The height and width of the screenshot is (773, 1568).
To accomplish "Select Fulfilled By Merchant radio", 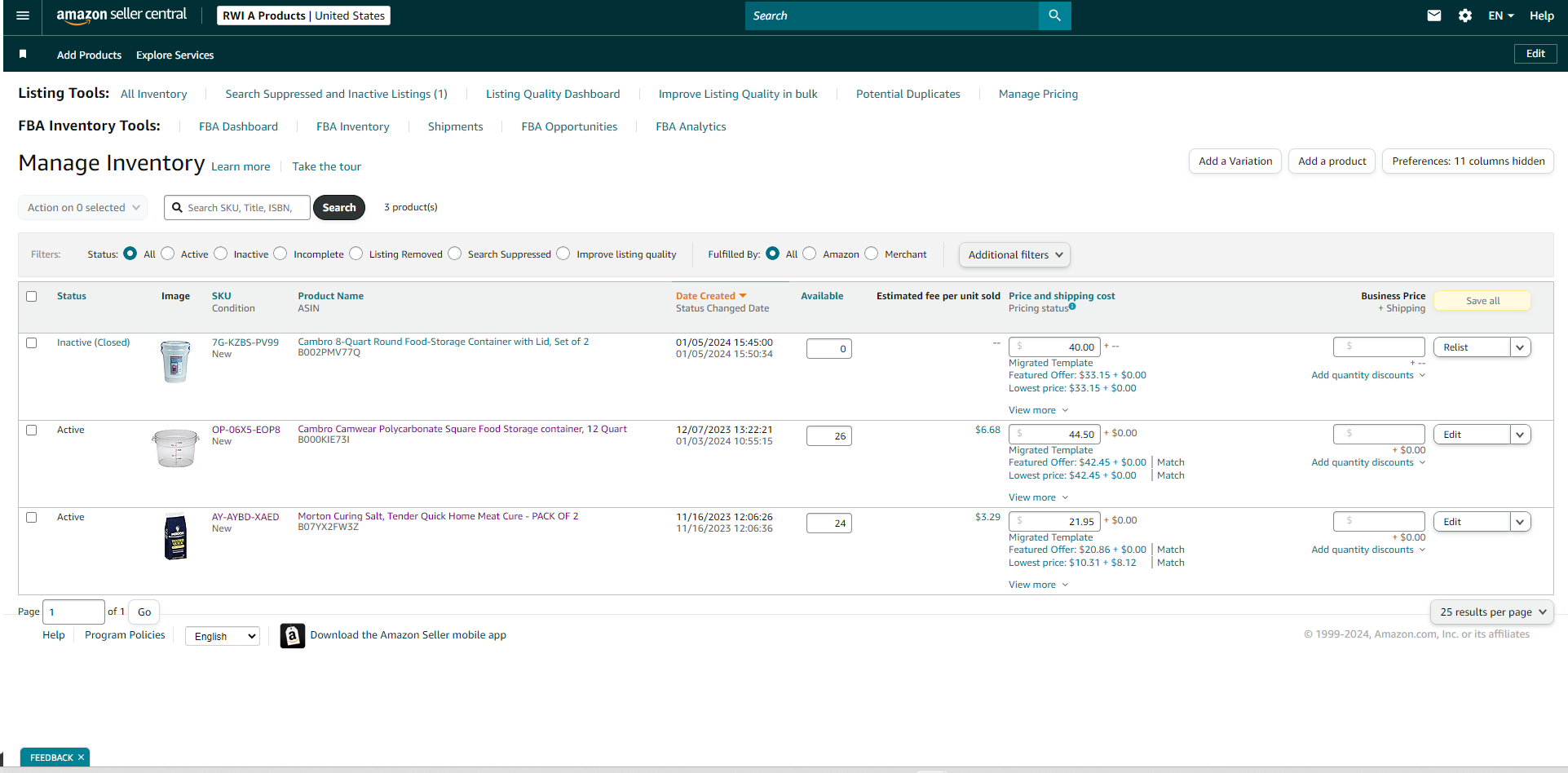I will click(872, 254).
